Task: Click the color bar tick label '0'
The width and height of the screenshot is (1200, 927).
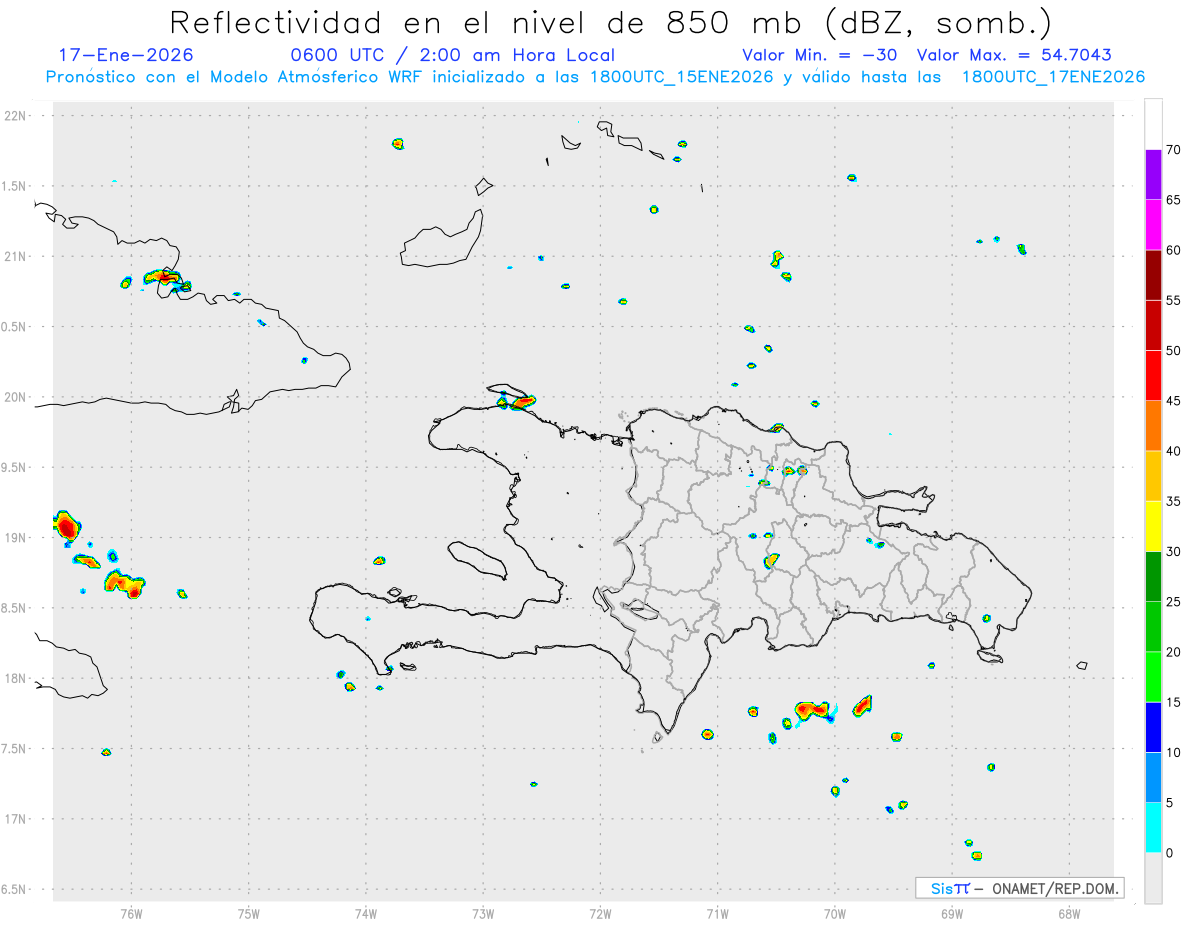Action: click(x=1170, y=853)
